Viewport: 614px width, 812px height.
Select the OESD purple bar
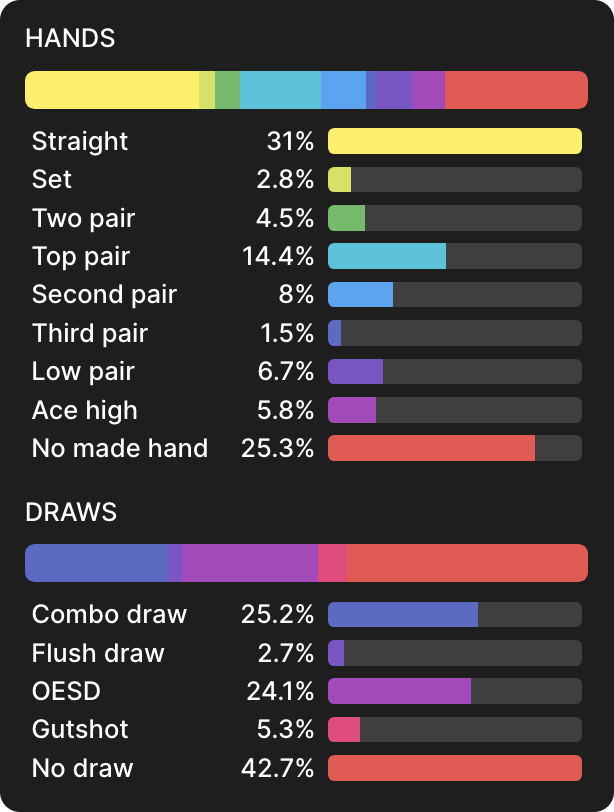[x=399, y=691]
